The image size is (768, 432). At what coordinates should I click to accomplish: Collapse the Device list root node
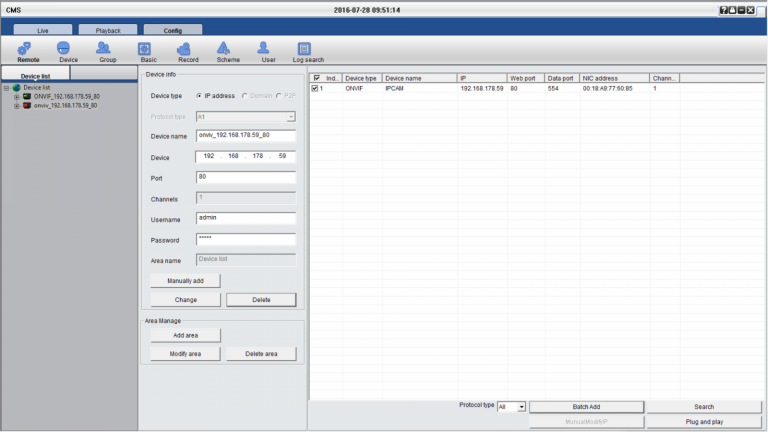[x=6, y=88]
